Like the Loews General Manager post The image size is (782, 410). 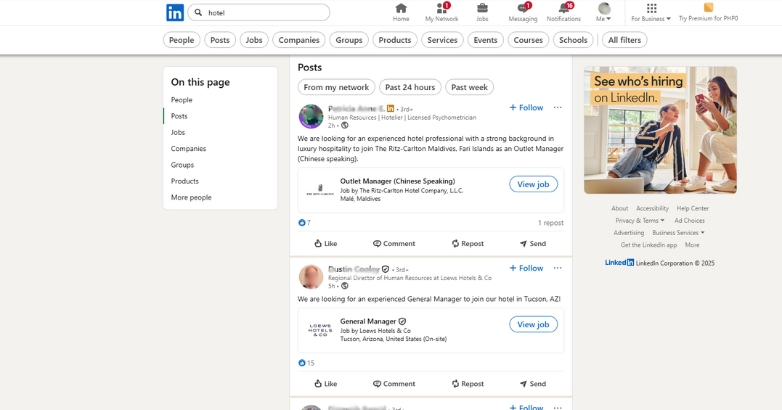click(326, 384)
